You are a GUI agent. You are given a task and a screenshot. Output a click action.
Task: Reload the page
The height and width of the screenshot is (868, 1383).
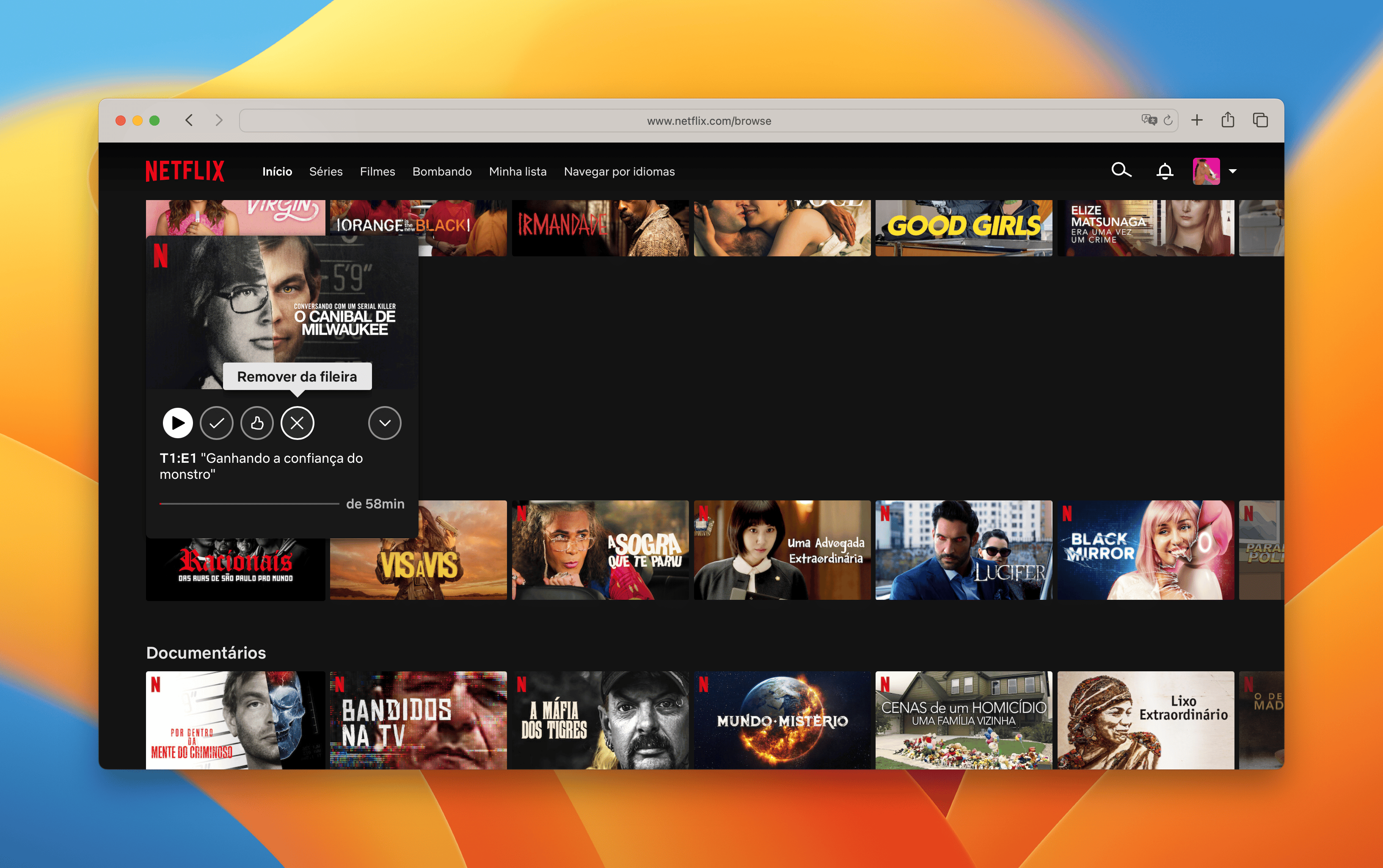[1168, 121]
